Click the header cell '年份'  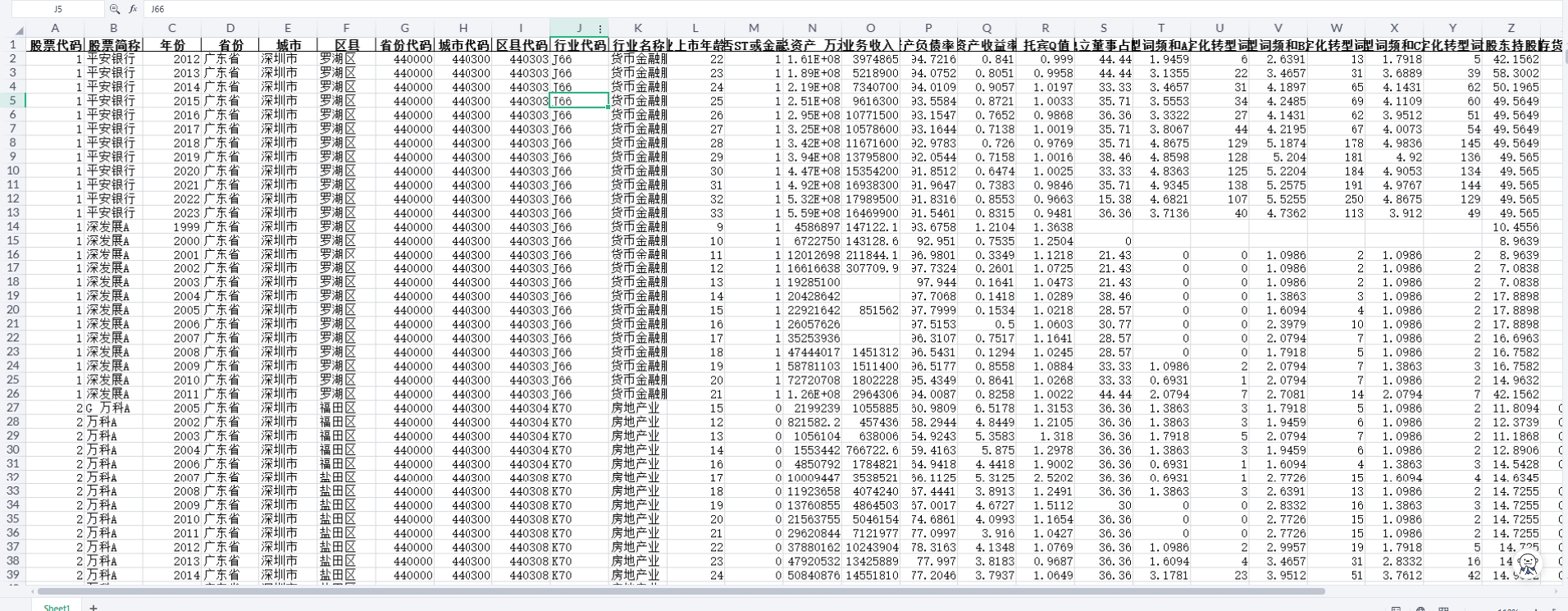click(171, 45)
